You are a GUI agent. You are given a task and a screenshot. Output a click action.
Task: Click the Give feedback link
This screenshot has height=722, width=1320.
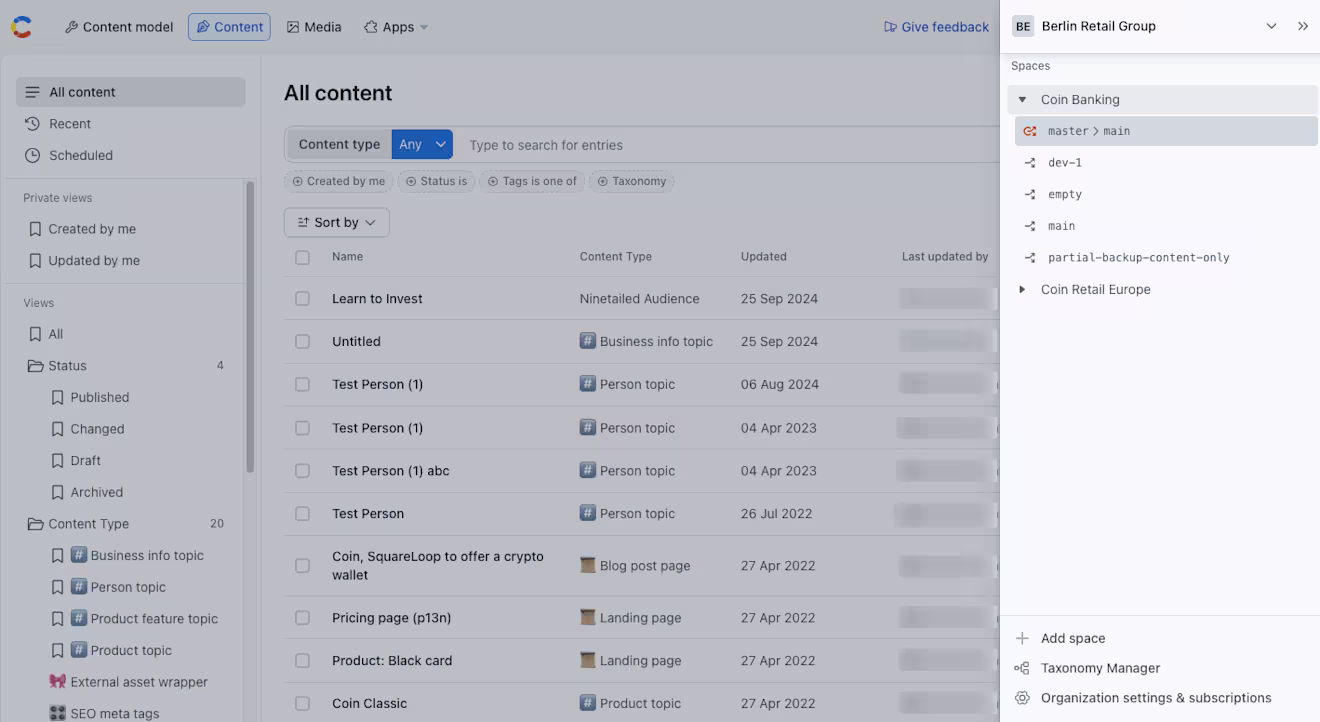tap(936, 27)
